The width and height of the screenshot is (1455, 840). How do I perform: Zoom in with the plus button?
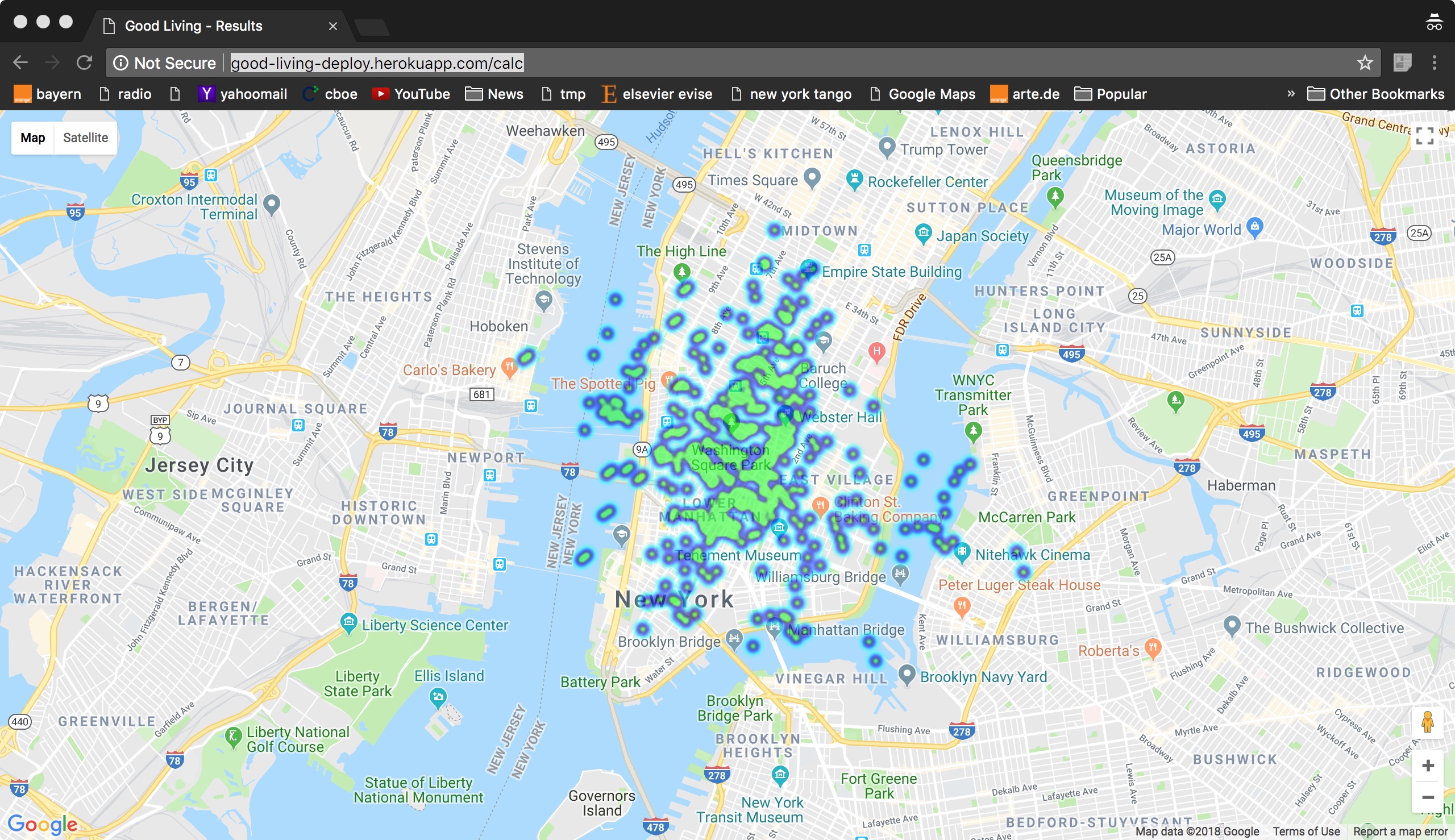pos(1428,765)
